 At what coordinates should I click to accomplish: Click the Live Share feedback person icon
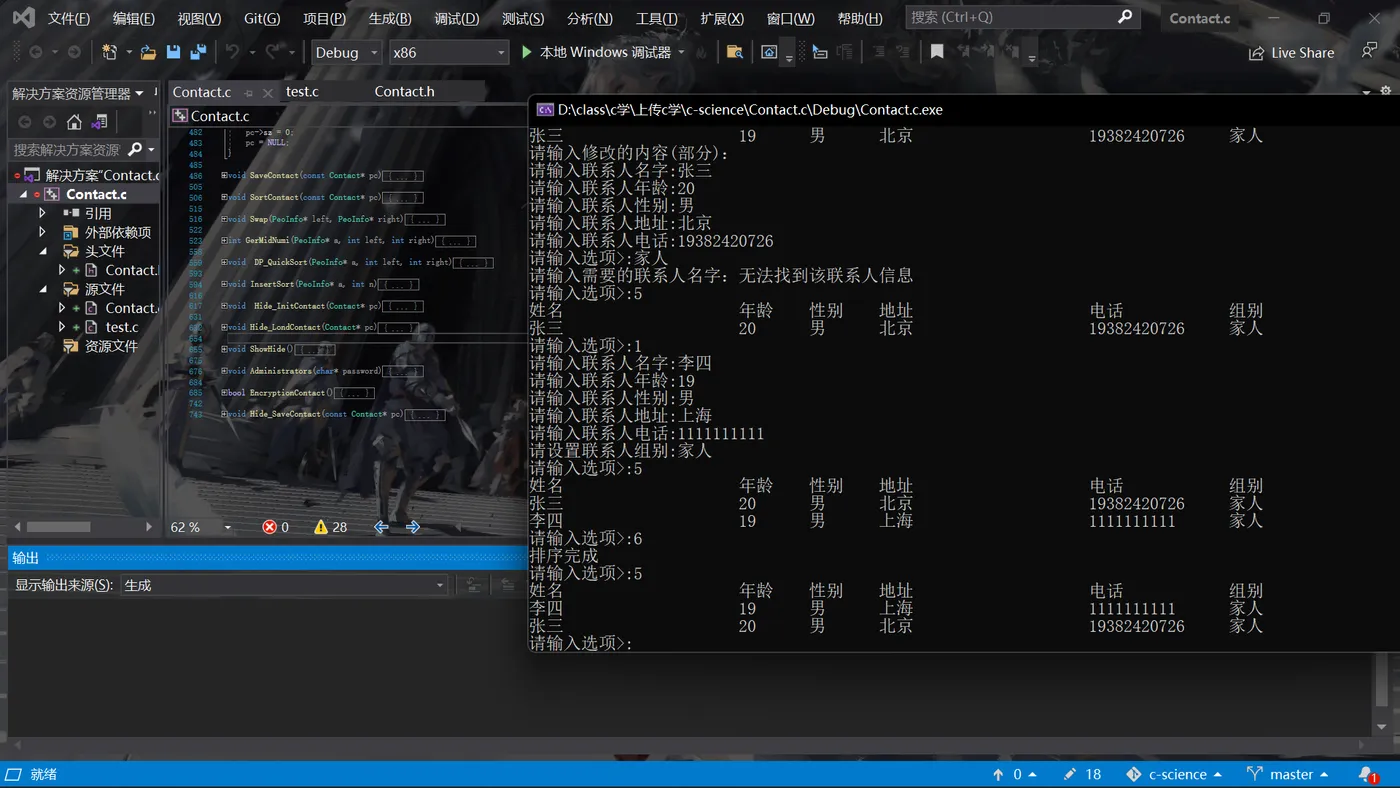coord(1369,51)
